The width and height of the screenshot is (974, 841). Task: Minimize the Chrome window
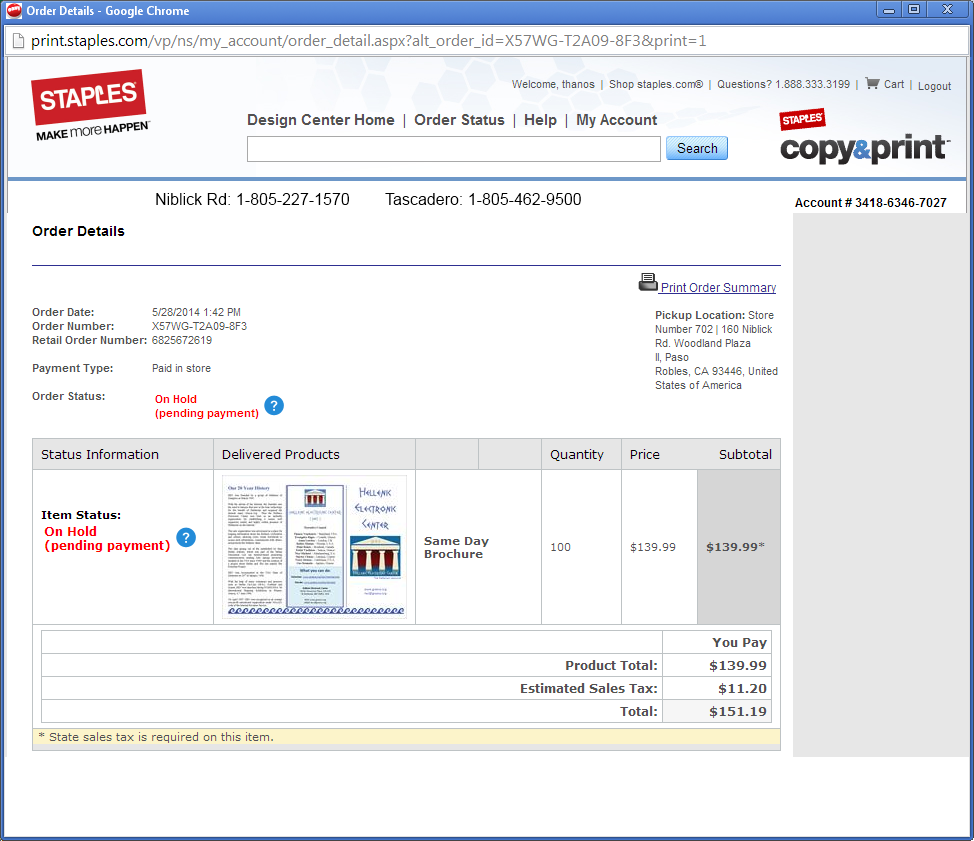click(889, 10)
